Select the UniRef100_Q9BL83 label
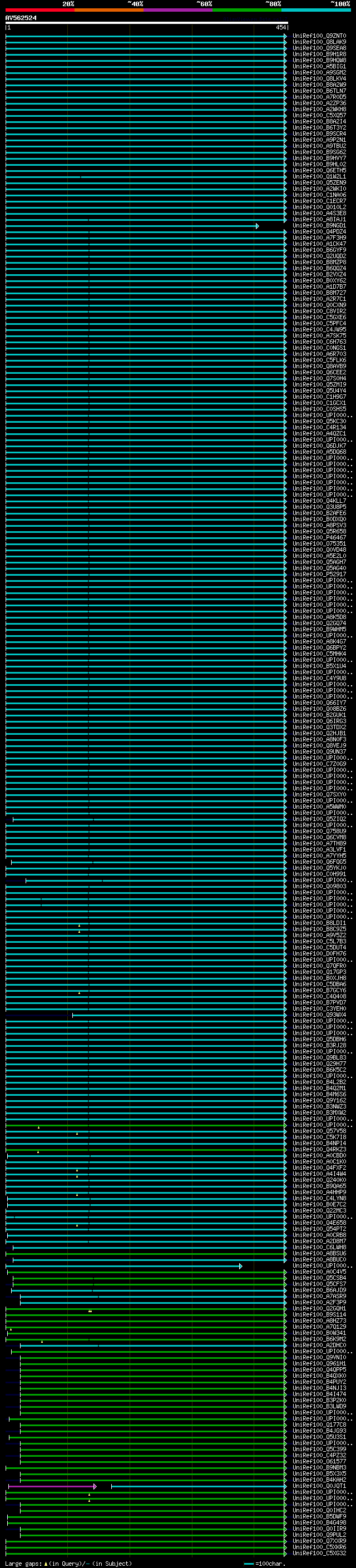Screen dimensions: 356x1568 pos(319,1057)
